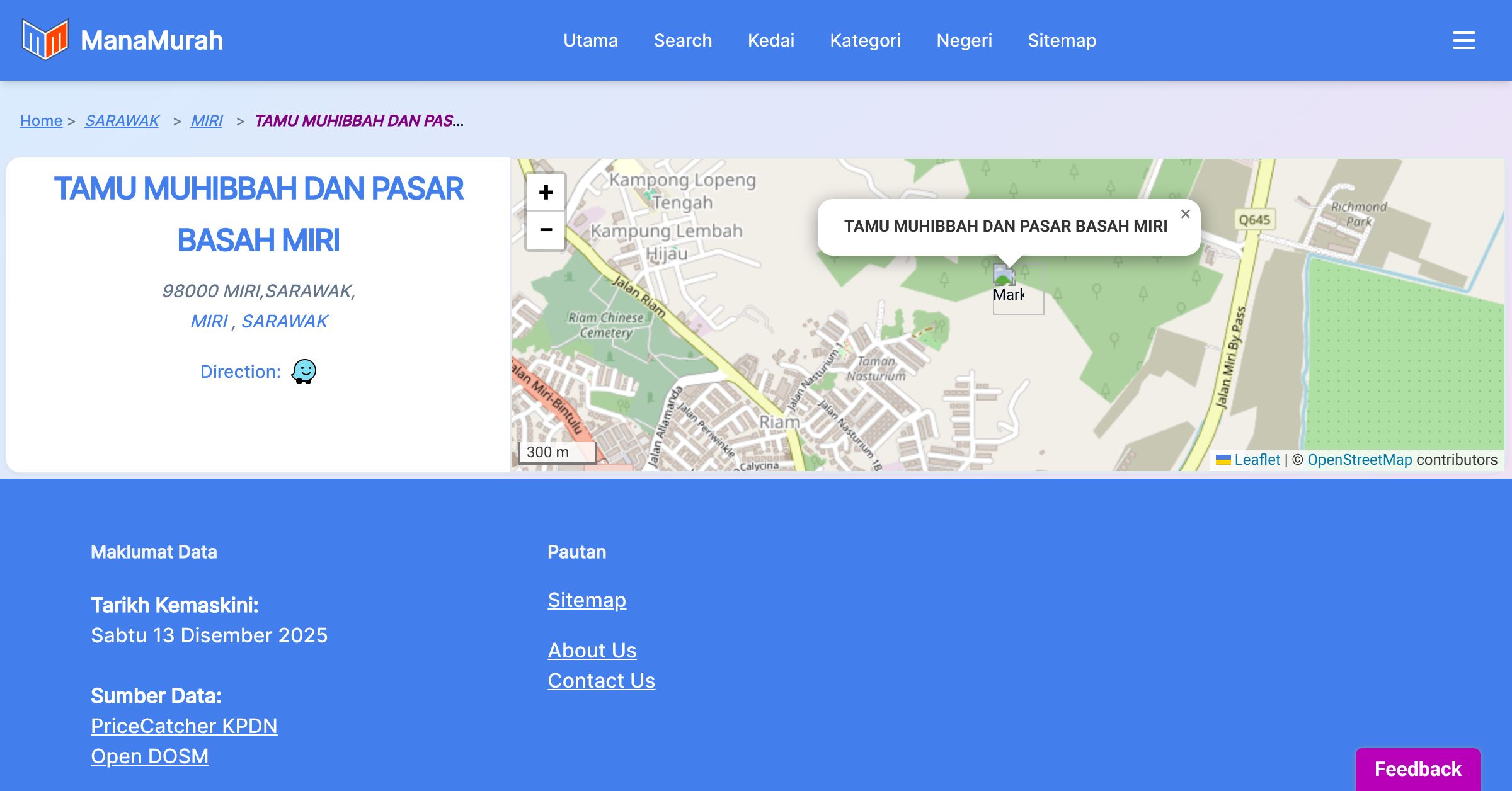This screenshot has height=791, width=1512.
Task: Open the Feedback button
Action: pyautogui.click(x=1417, y=768)
